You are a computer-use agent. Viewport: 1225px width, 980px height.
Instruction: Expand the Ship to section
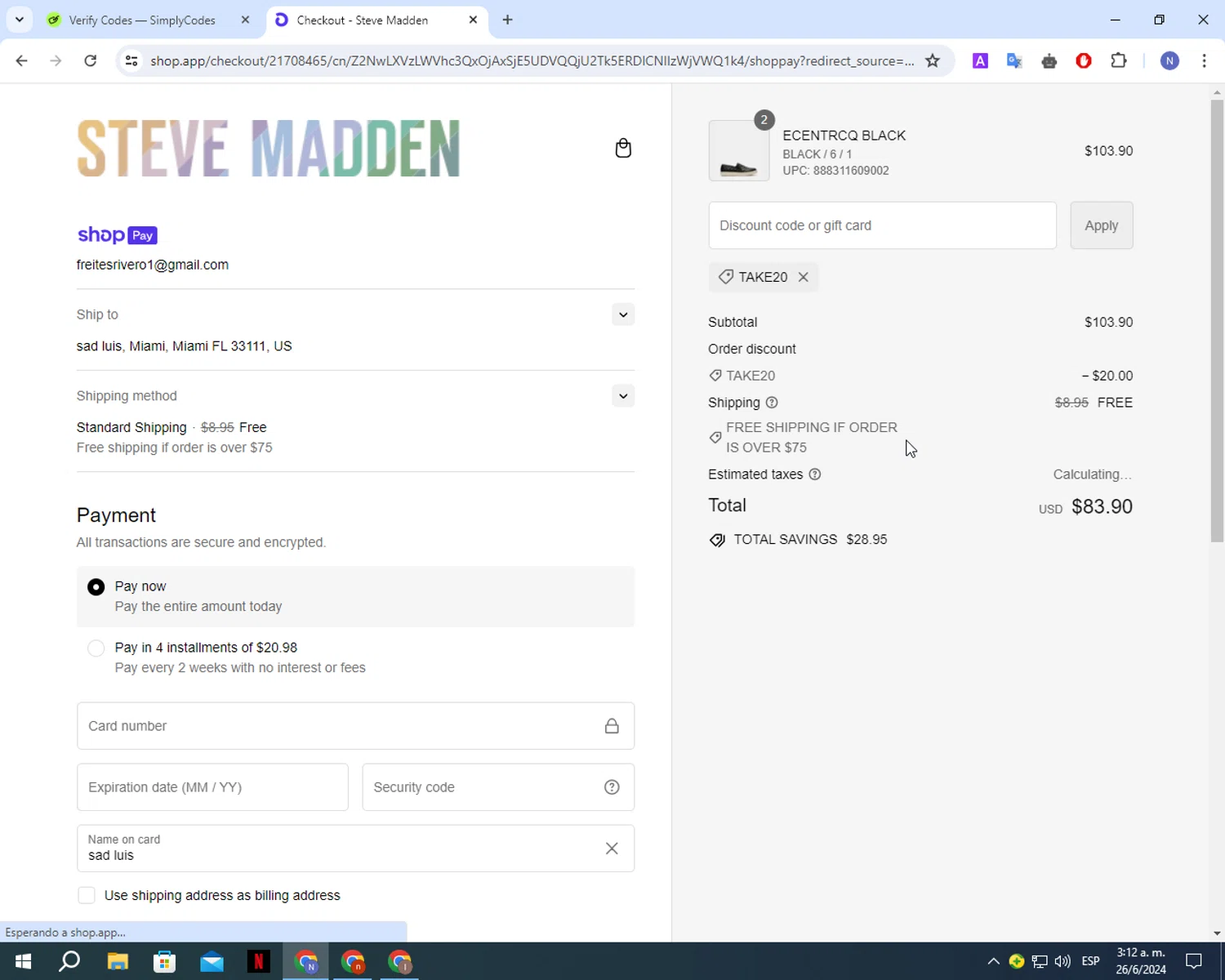(x=623, y=314)
